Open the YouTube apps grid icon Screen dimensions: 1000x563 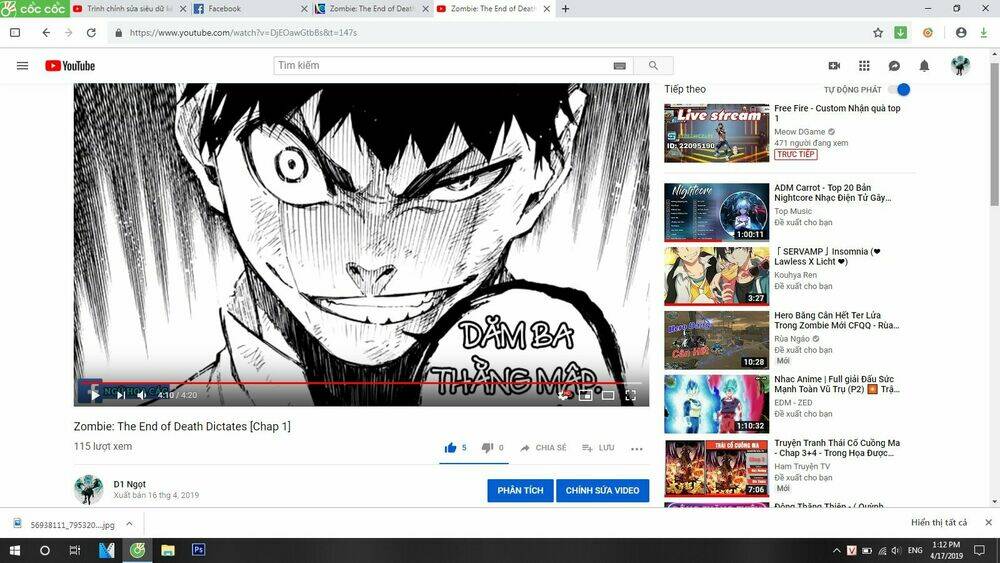coord(864,66)
